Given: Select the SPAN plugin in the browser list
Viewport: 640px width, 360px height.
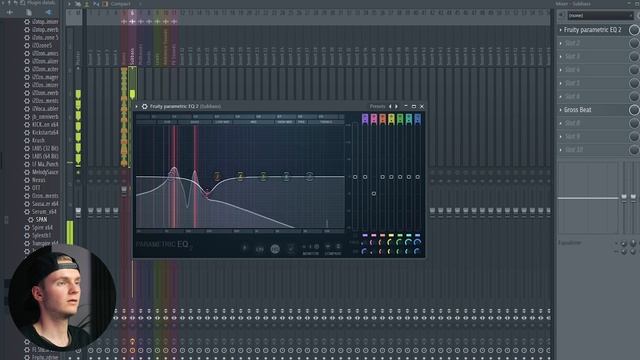Looking at the screenshot, I should [41, 220].
